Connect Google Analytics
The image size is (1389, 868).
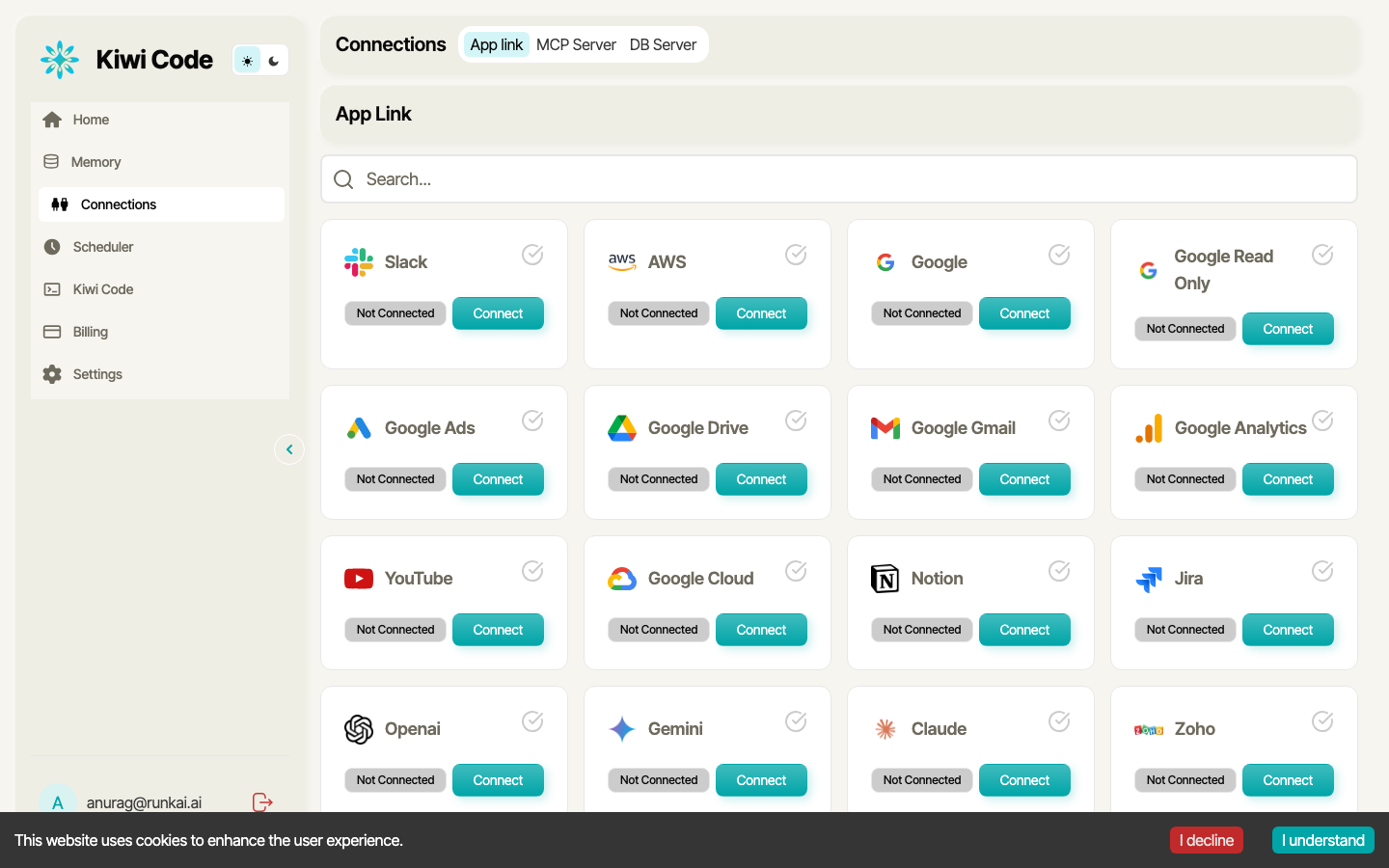click(x=1288, y=479)
